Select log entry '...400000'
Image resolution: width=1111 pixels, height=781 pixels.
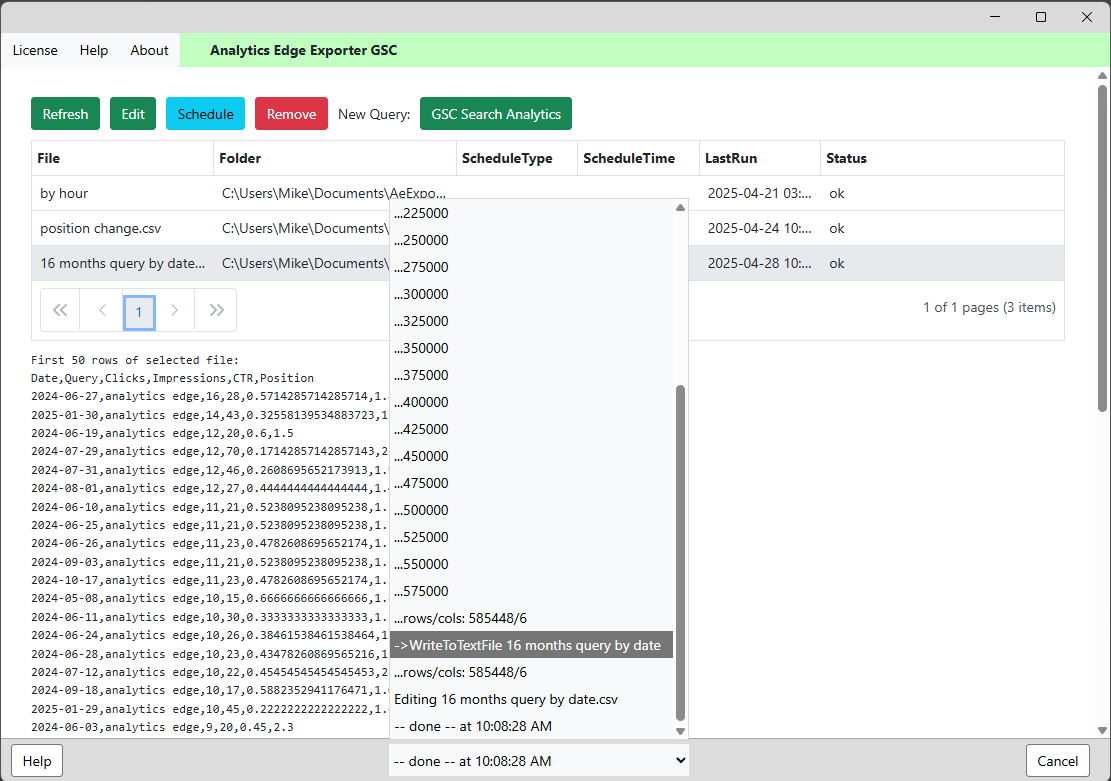[x=531, y=402]
